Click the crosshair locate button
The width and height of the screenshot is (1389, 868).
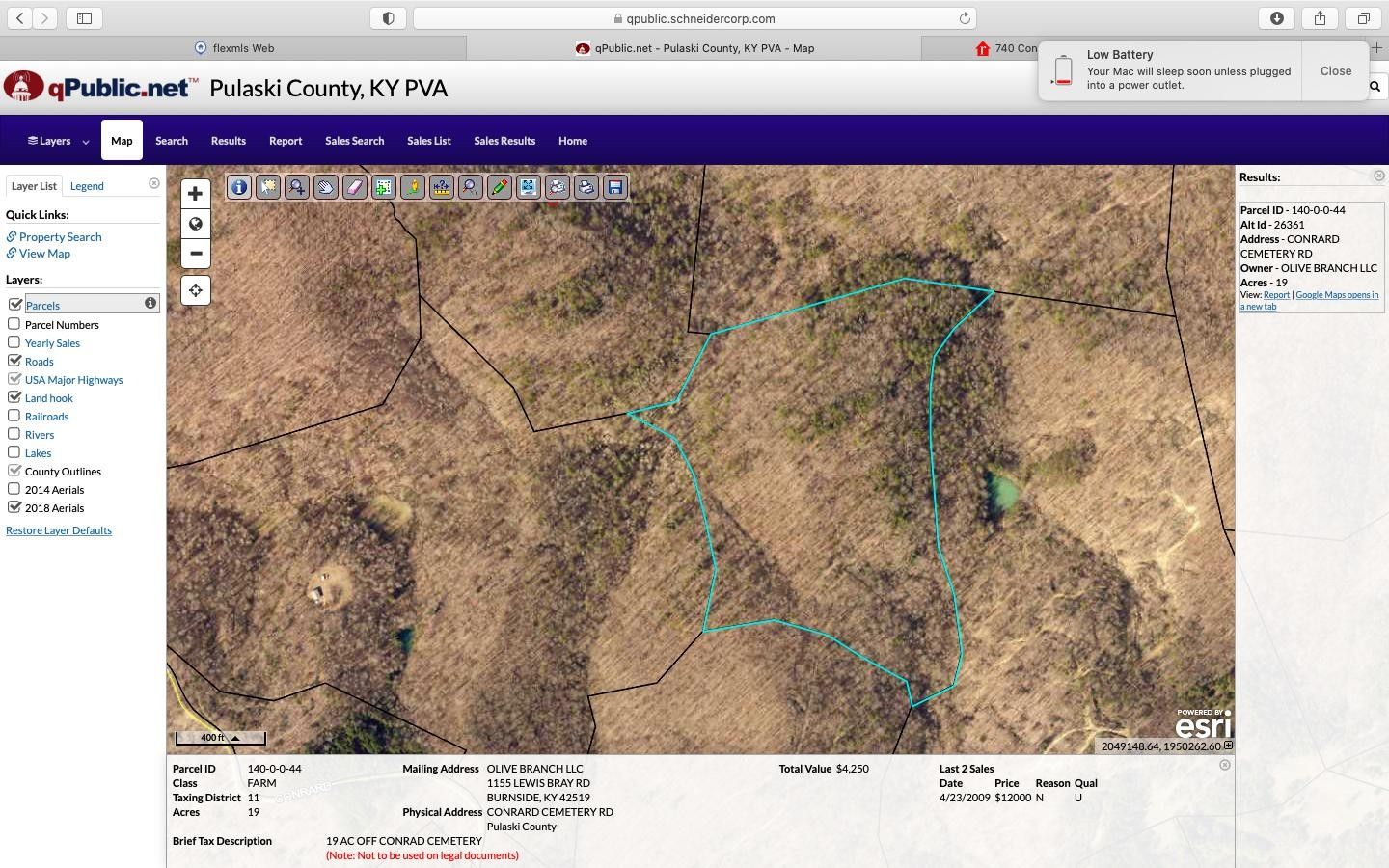pos(196,290)
